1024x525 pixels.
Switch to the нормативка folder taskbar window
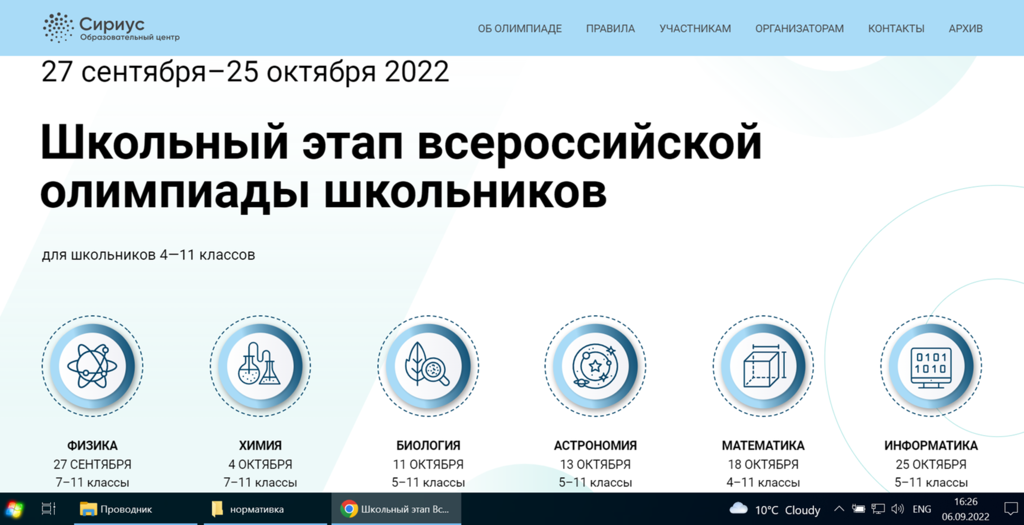coord(265,509)
